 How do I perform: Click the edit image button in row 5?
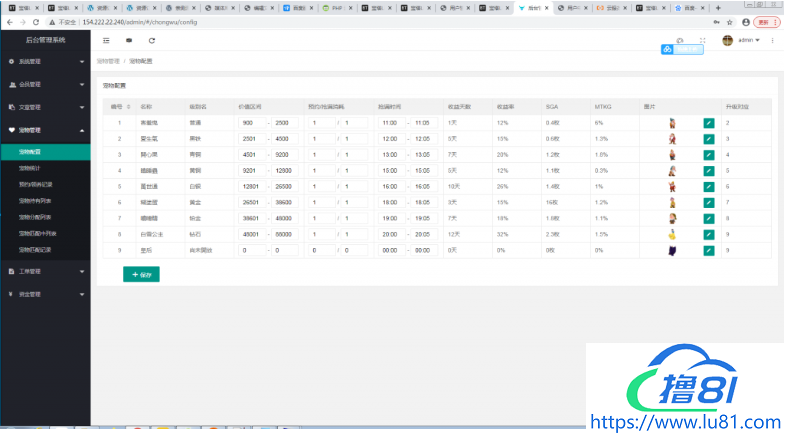tap(709, 186)
